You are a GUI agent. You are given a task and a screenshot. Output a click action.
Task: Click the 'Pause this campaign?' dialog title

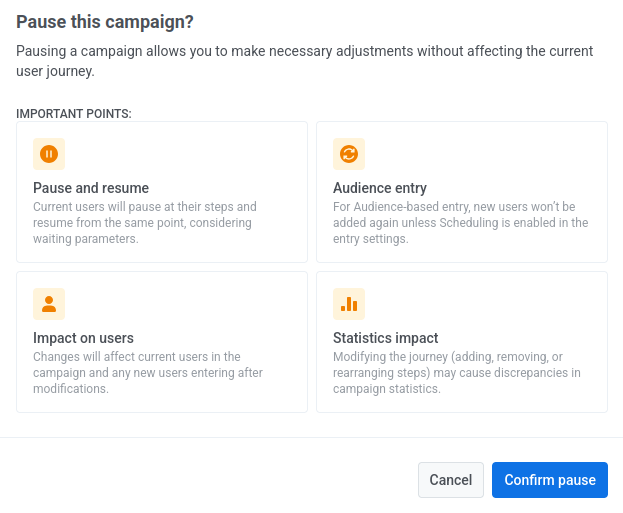(x=104, y=21)
